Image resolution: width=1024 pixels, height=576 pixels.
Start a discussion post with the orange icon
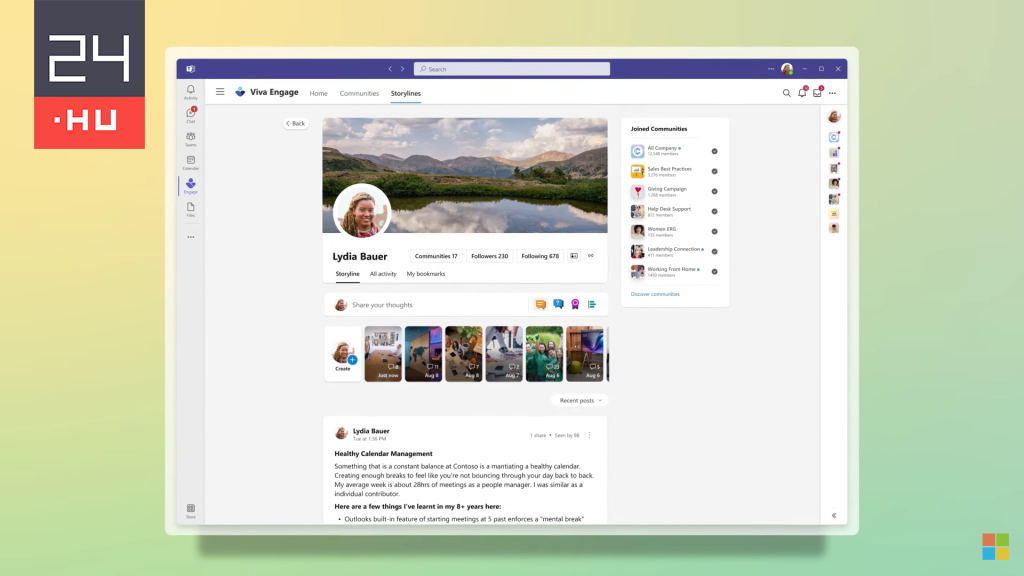541,304
